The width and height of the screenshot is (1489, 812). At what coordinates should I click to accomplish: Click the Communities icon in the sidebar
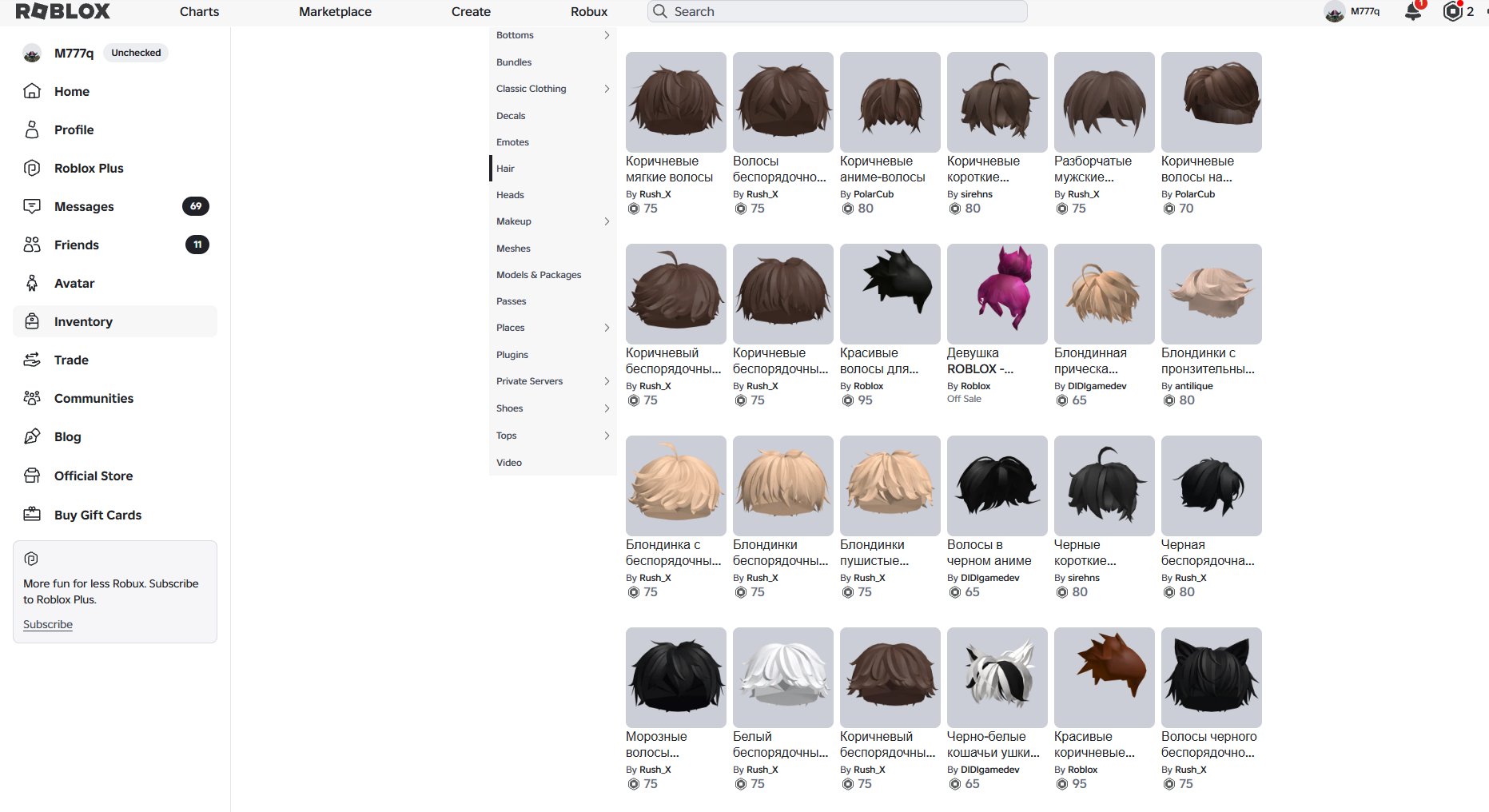[32, 398]
